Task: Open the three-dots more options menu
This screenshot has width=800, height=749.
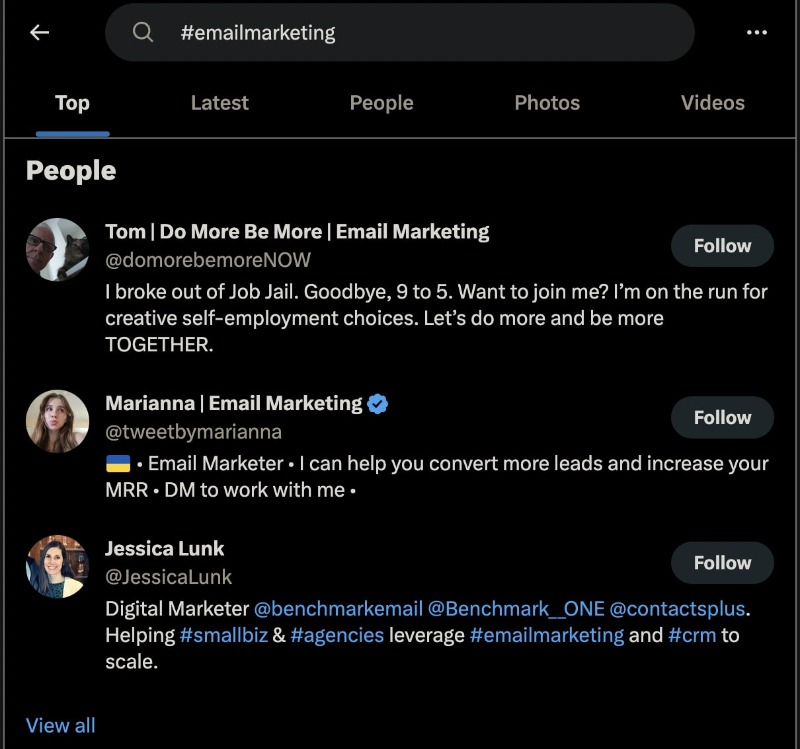Action: click(756, 32)
